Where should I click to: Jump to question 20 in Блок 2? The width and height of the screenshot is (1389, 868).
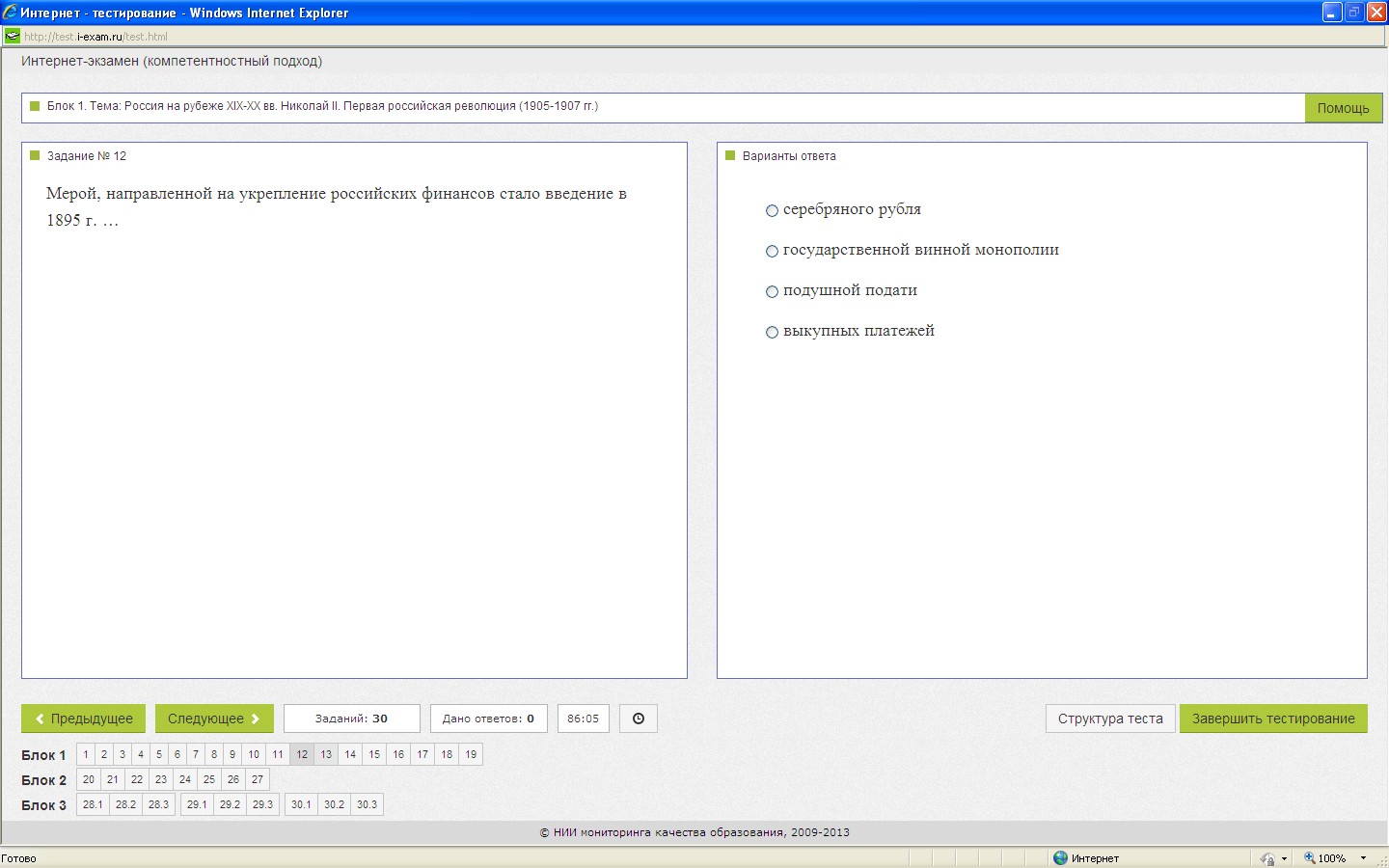[x=89, y=779]
